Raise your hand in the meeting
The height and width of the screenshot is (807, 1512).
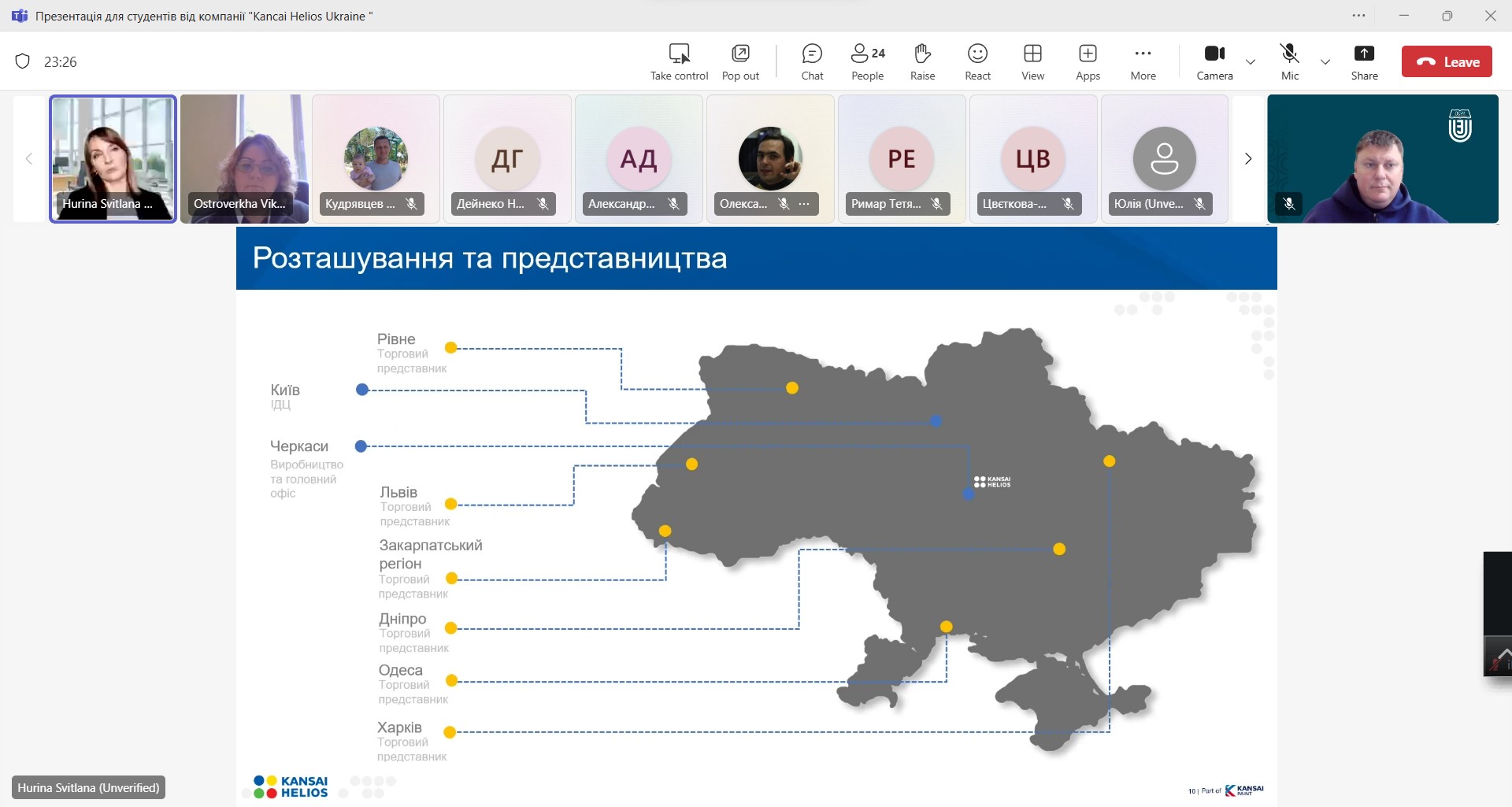pos(922,61)
